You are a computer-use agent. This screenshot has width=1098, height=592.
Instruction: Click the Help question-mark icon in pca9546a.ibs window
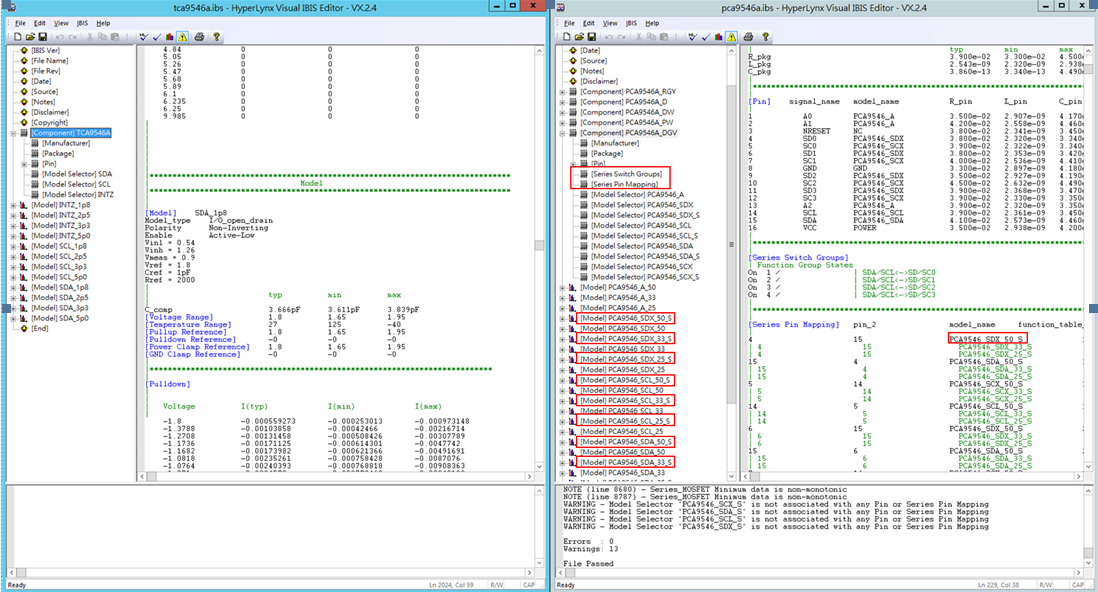tap(765, 37)
